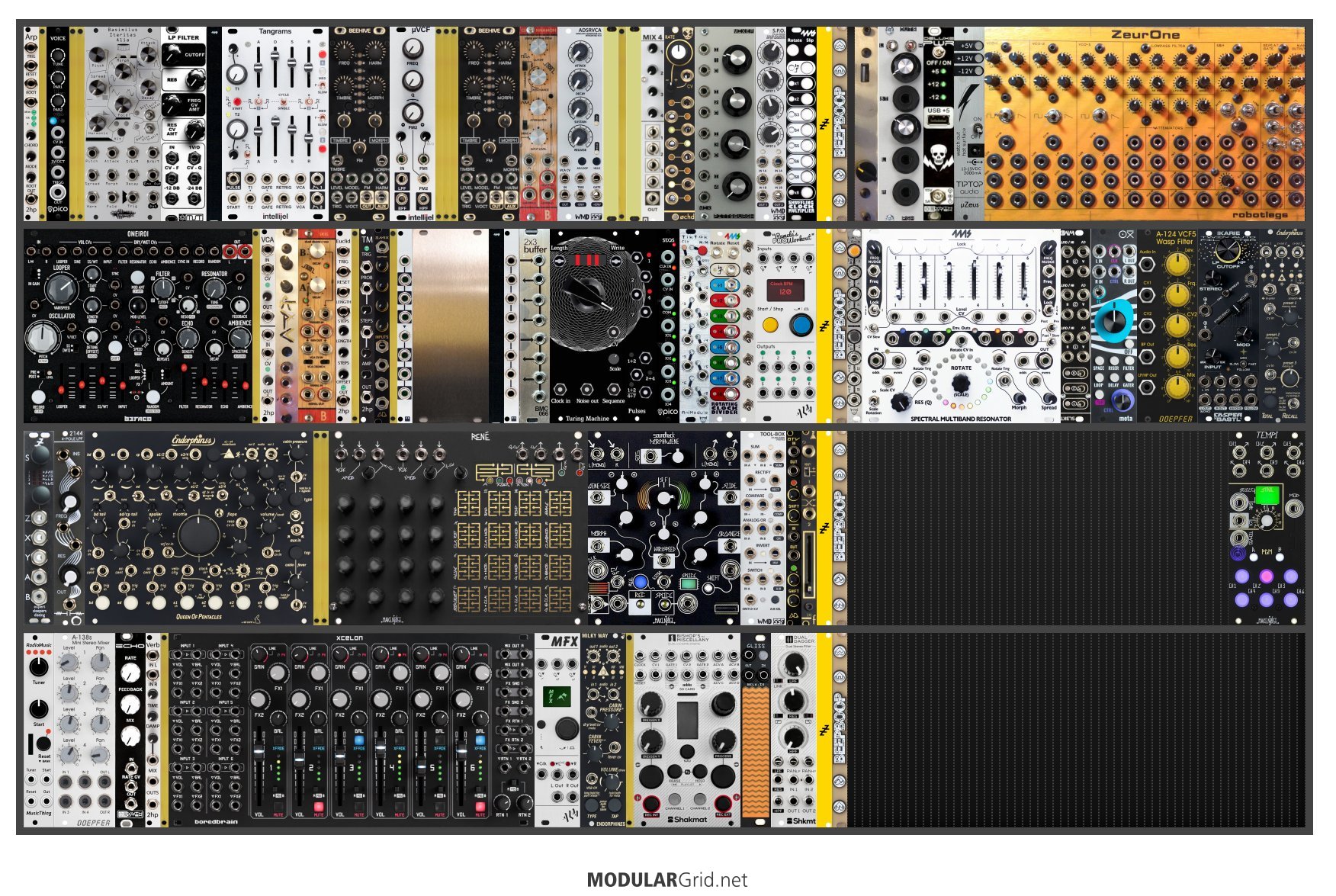Image resolution: width=1336 pixels, height=896 pixels.
Task: Select the Shuffling Clock Multiplier module
Action: coord(801,124)
